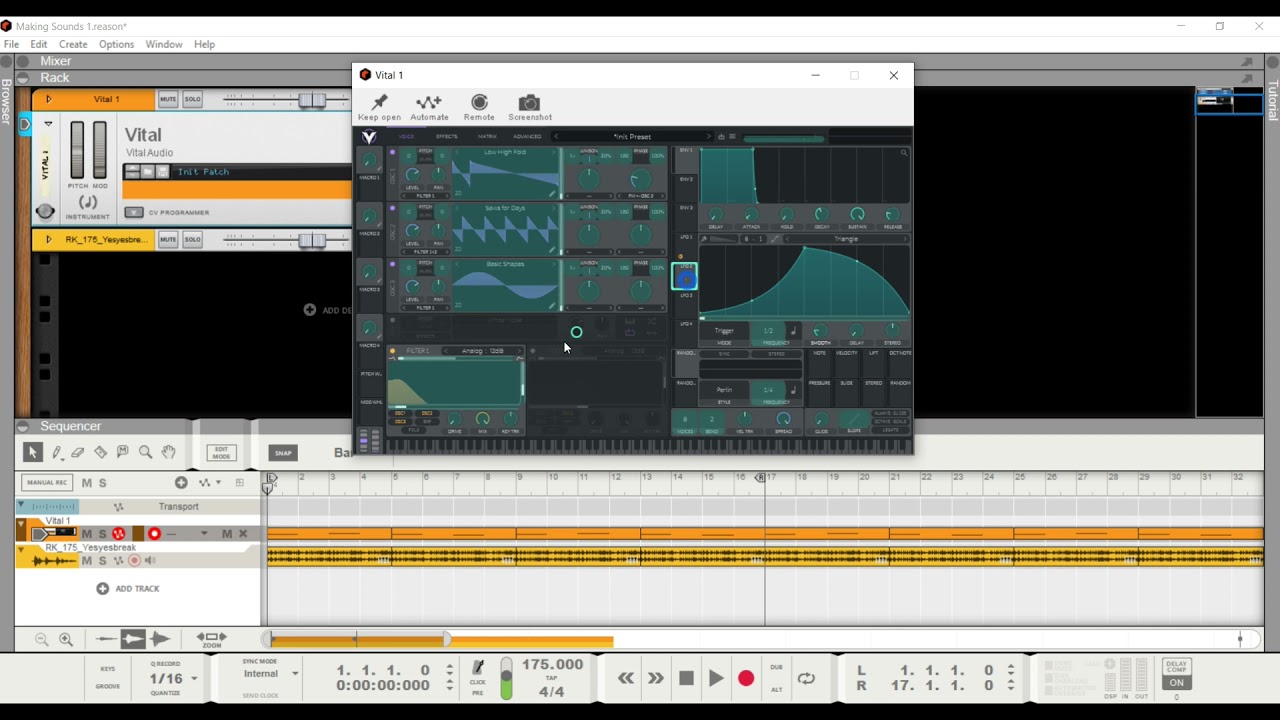The height and width of the screenshot is (720, 1280).
Task: Click the metronome Click icon
Action: click(x=478, y=667)
